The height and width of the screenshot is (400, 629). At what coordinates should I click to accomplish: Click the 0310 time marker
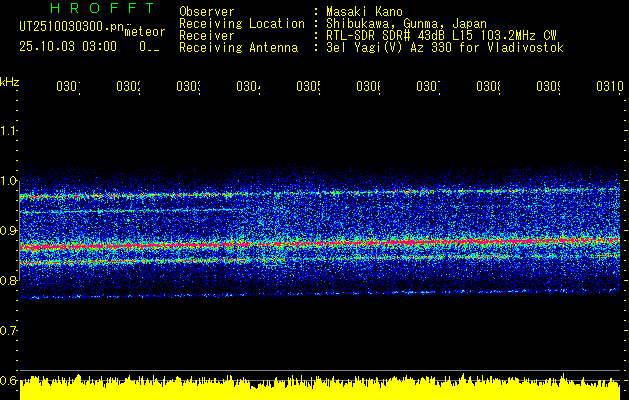[610, 86]
